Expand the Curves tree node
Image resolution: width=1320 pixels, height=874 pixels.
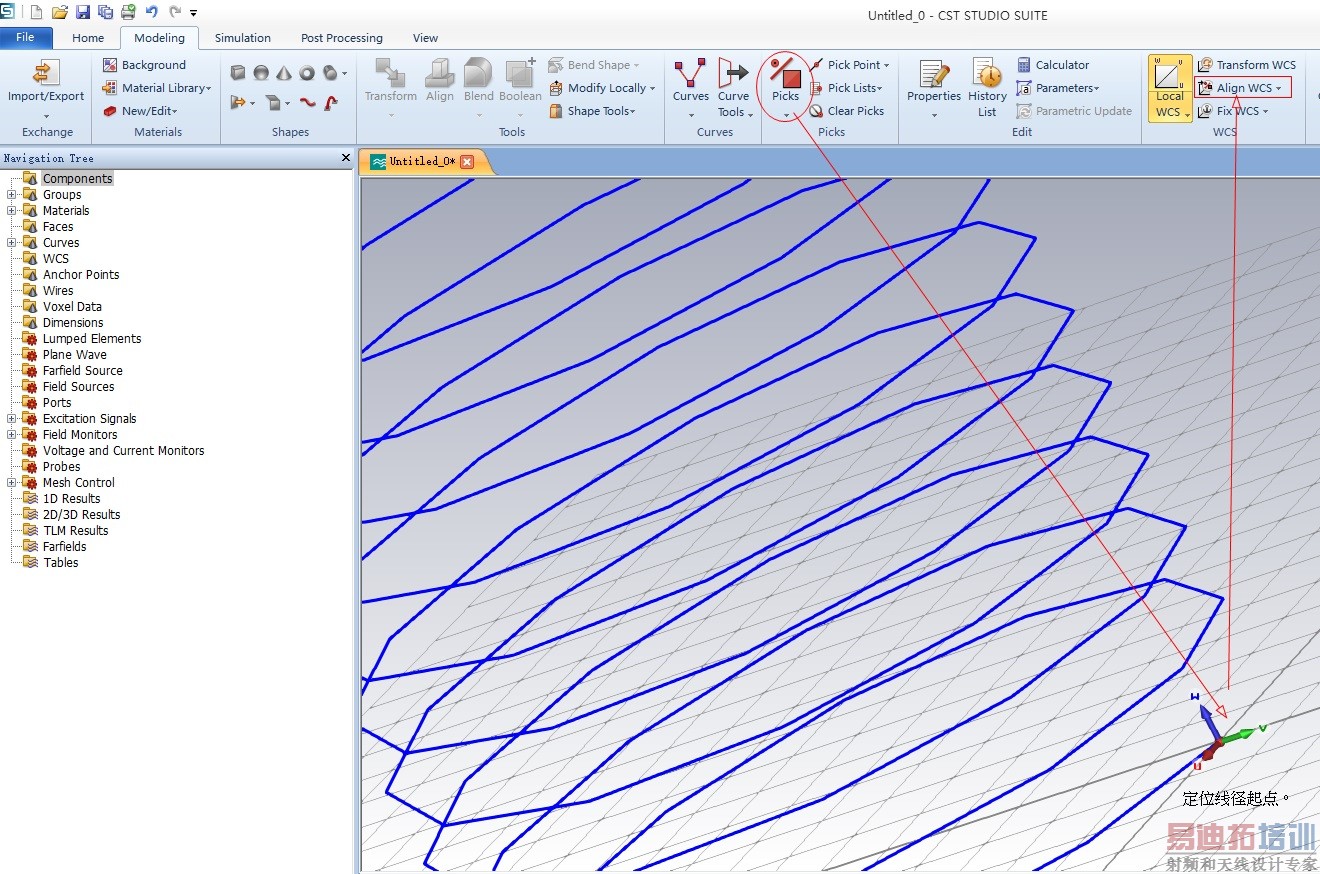[11, 243]
